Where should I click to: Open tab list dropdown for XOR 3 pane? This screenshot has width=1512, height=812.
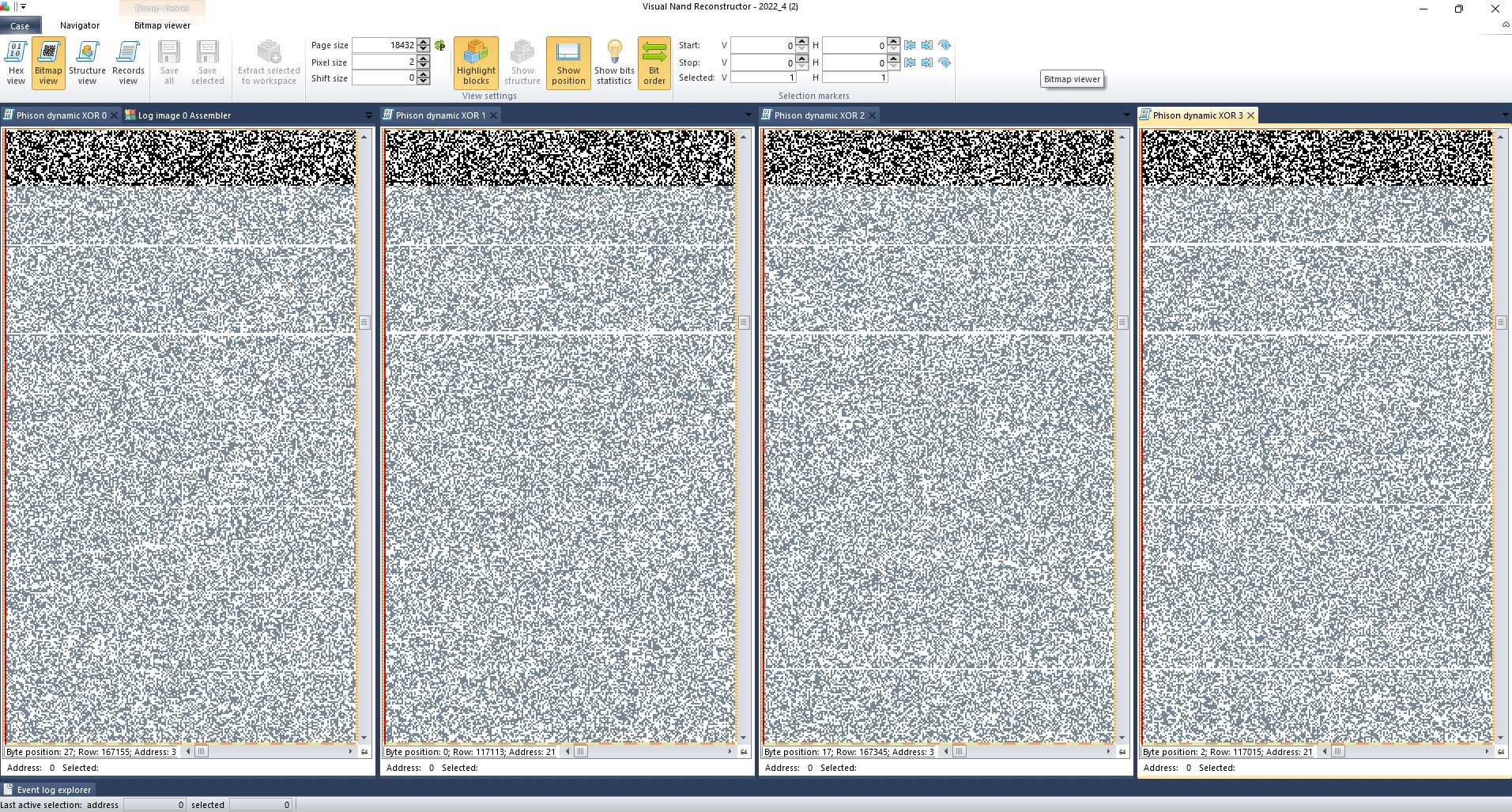tap(1505, 115)
